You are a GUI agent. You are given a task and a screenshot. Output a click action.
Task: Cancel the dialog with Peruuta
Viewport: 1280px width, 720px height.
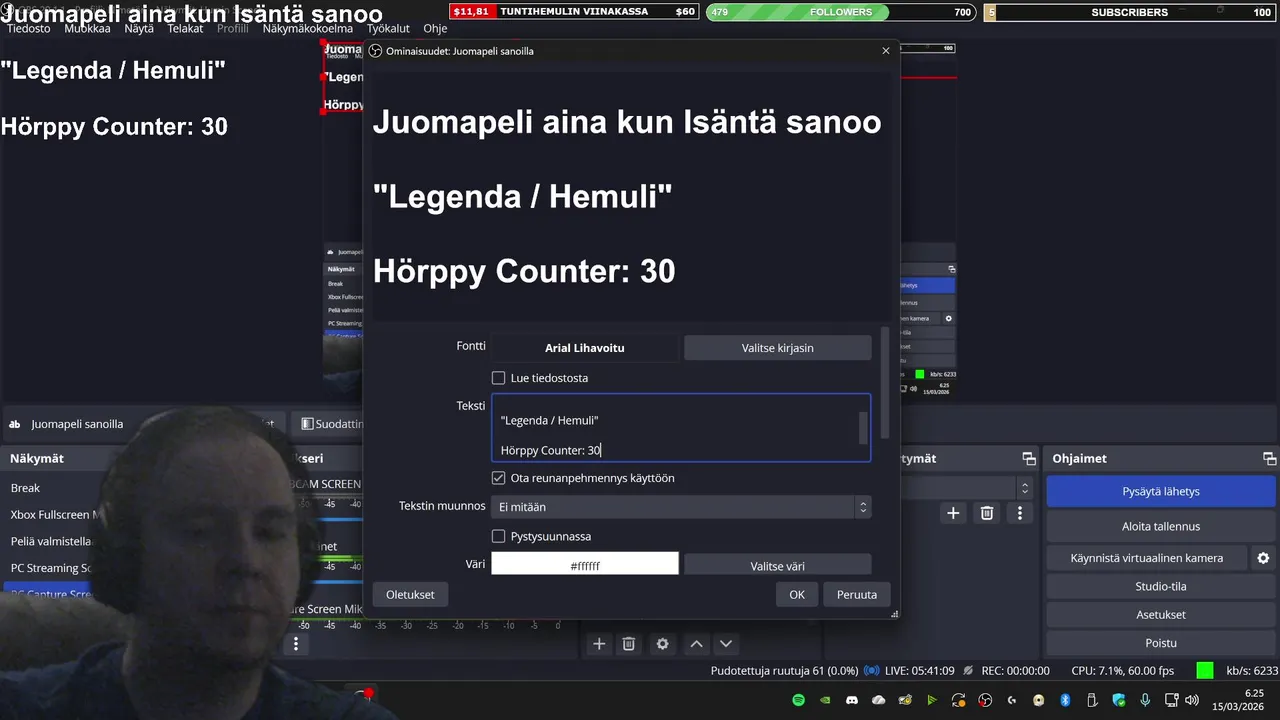pyautogui.click(x=856, y=594)
